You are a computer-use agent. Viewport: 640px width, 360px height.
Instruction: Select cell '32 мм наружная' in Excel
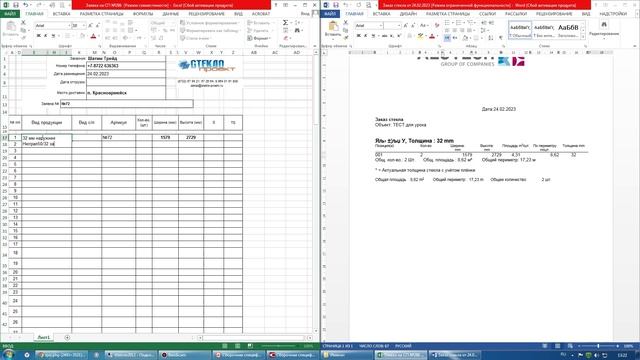click(x=47, y=138)
